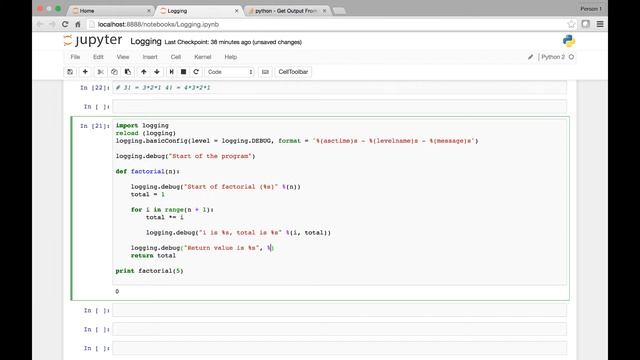Image resolution: width=640 pixels, height=360 pixels.
Task: Switch to the Logging browser tab
Action: tap(198, 11)
